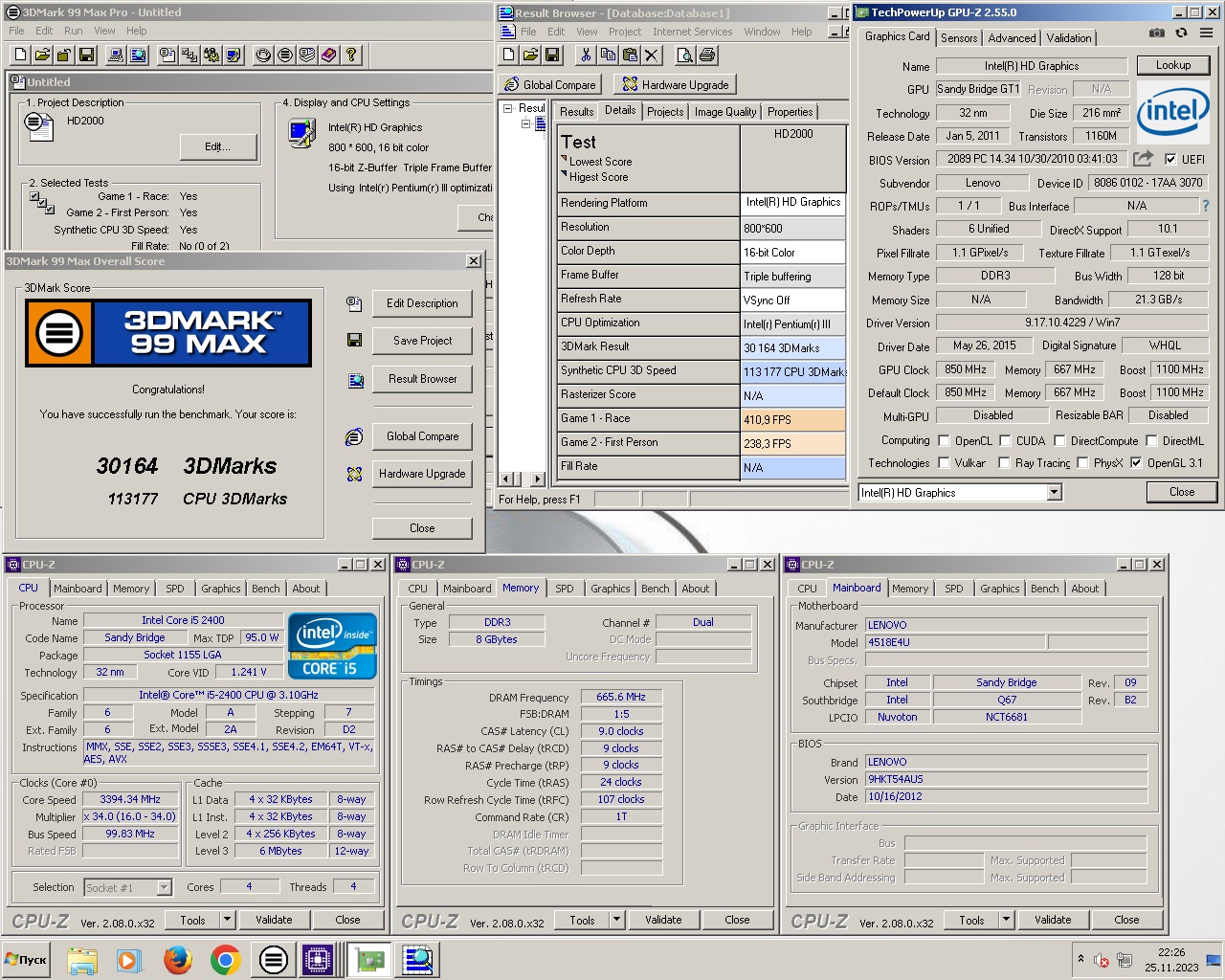The width and height of the screenshot is (1225, 980).
Task: Click Paste icon in Result Browser toolbar
Action: tap(630, 55)
